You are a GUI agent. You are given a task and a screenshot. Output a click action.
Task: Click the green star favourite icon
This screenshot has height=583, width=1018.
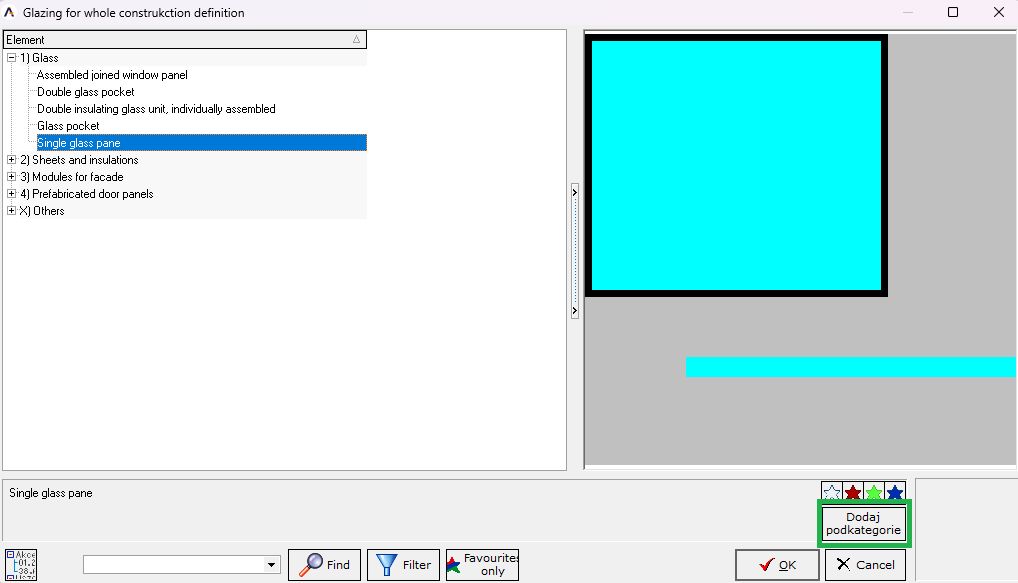[x=873, y=491]
